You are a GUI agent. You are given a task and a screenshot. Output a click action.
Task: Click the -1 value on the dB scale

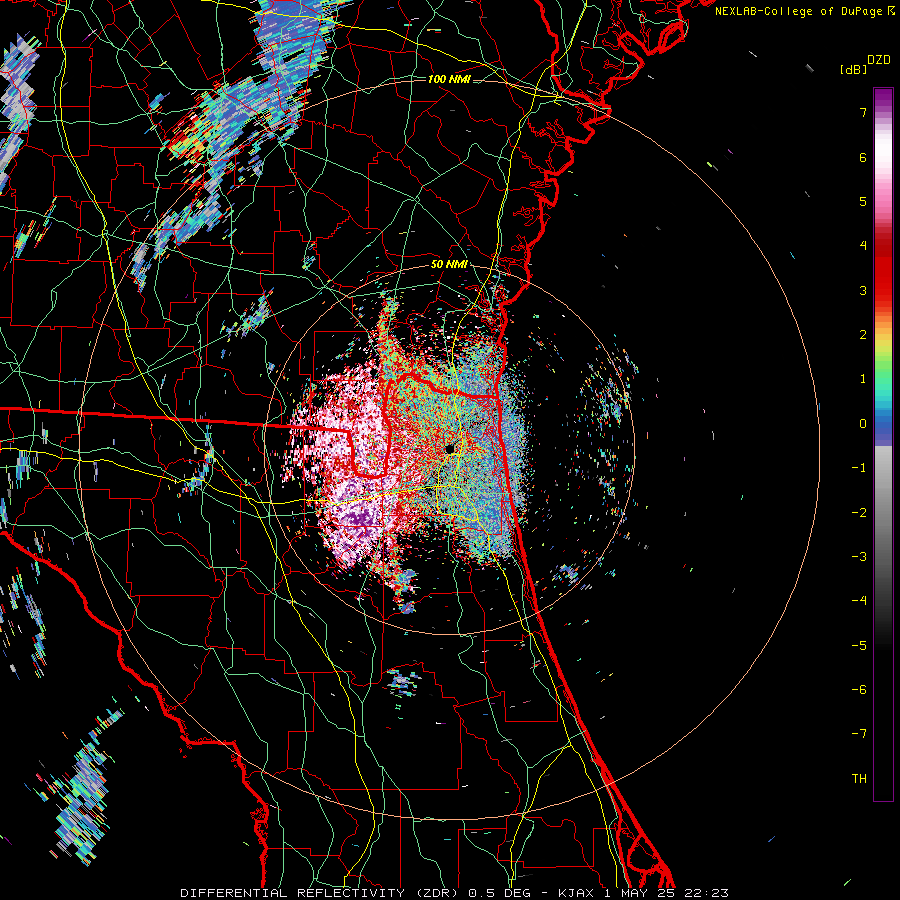tap(859, 468)
